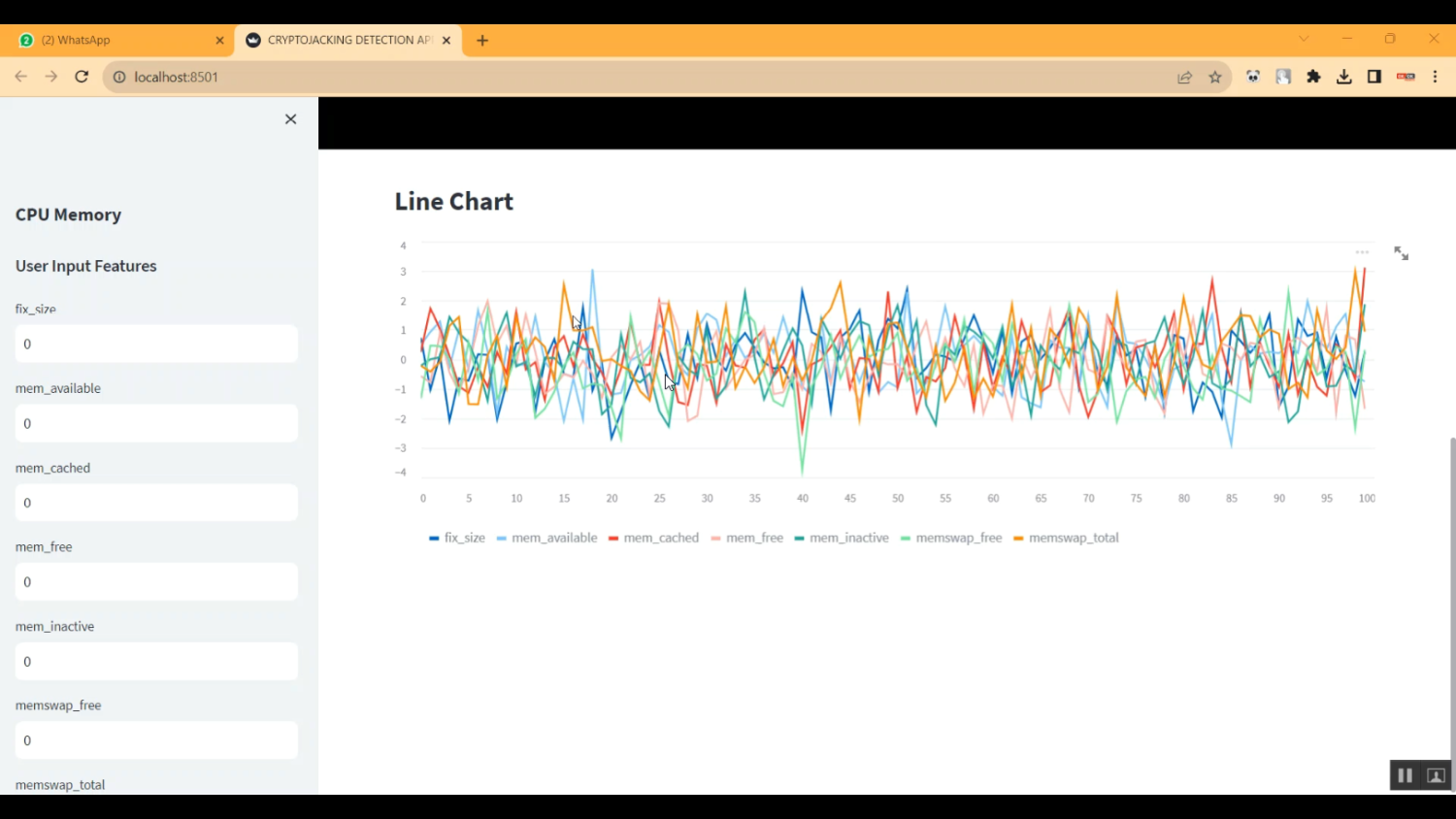Pause the recording using the pause button
The height and width of the screenshot is (819, 1456).
click(x=1404, y=775)
